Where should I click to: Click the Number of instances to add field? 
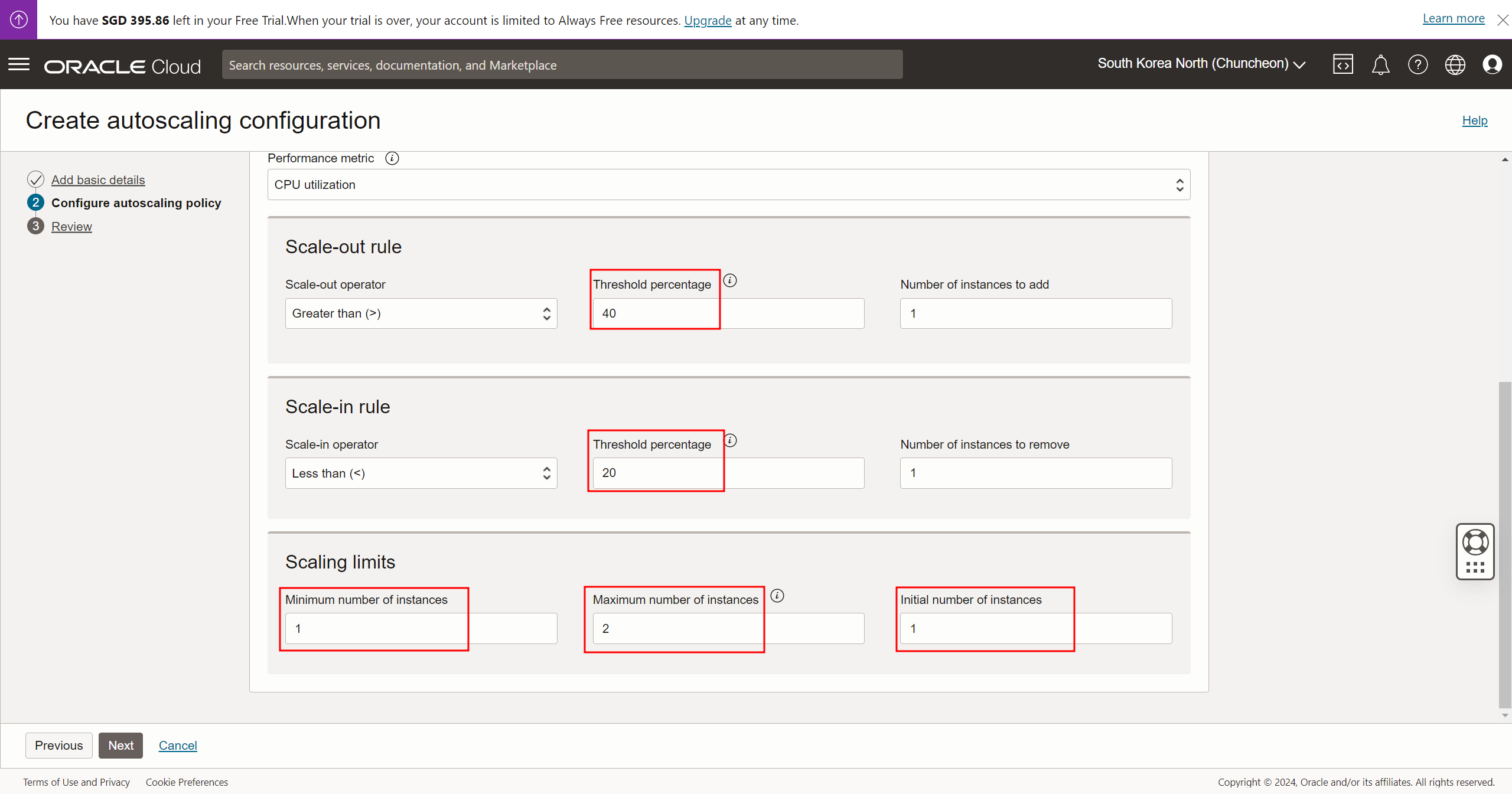click(x=1035, y=313)
